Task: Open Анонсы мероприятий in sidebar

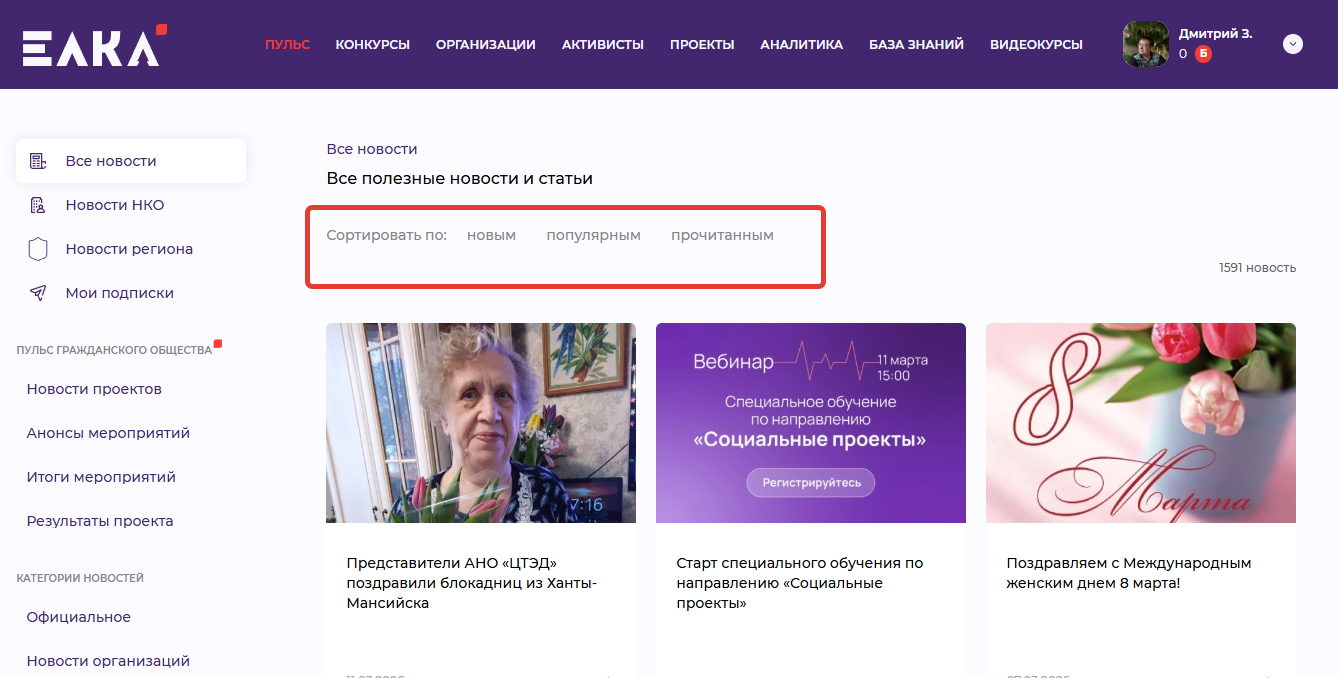Action: (108, 433)
